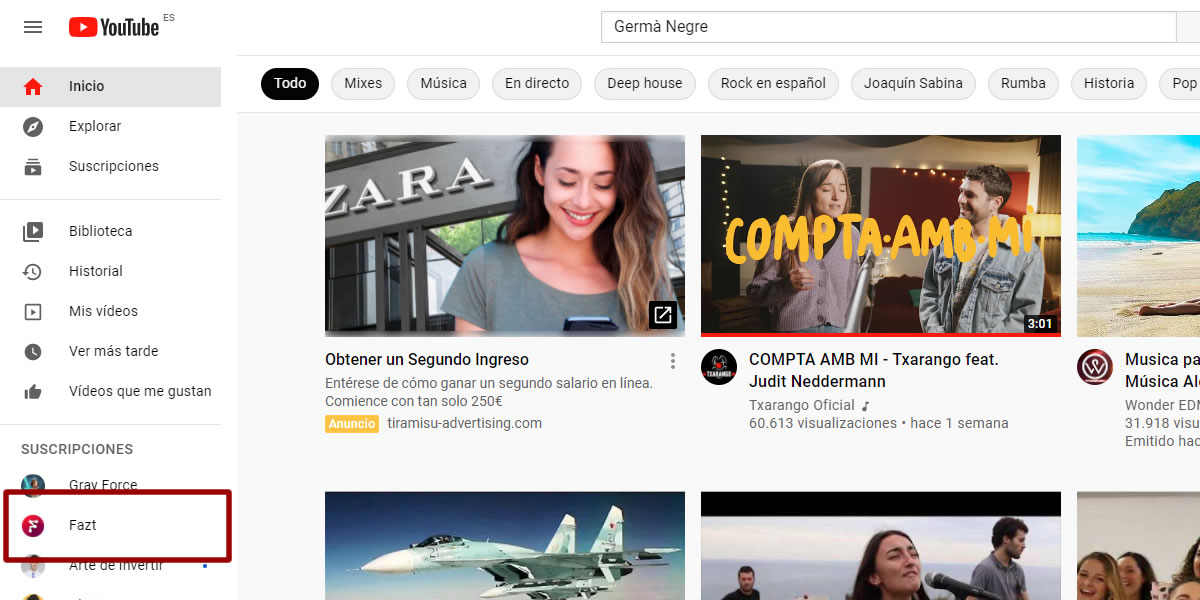The width and height of the screenshot is (1200, 600).
Task: Click the ad description starting with Entérese de cómo
Action: [x=489, y=392]
